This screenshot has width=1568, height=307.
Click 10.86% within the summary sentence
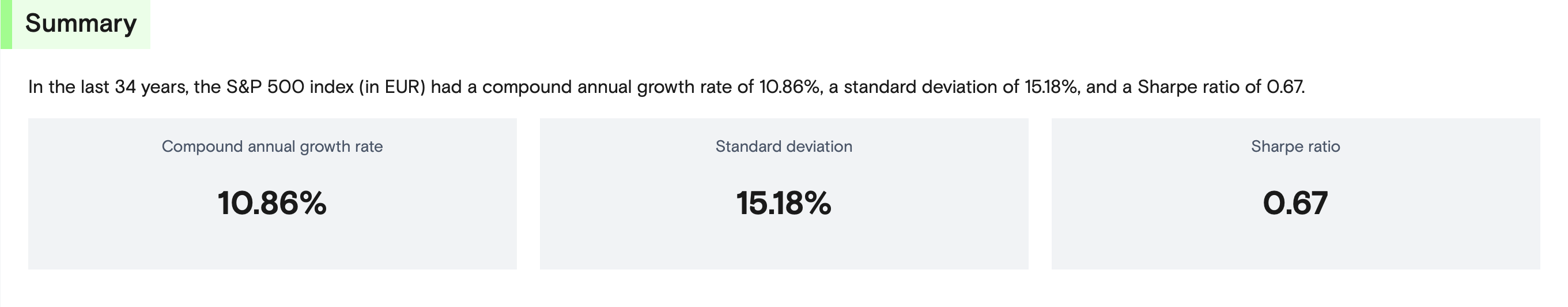point(789,87)
